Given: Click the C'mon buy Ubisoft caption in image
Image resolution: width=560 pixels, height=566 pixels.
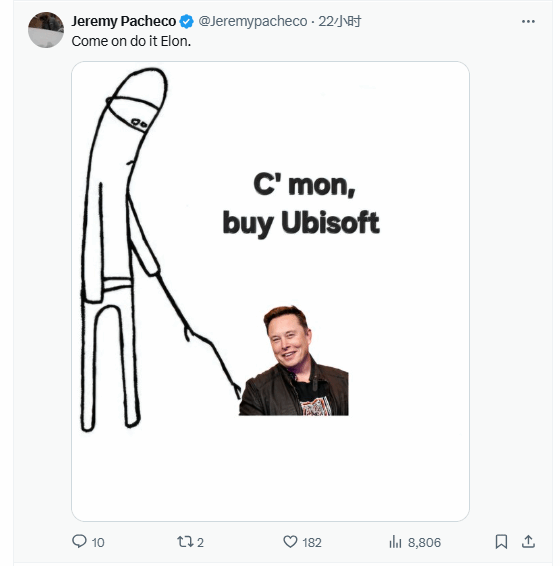Looking at the screenshot, I should [x=301, y=204].
